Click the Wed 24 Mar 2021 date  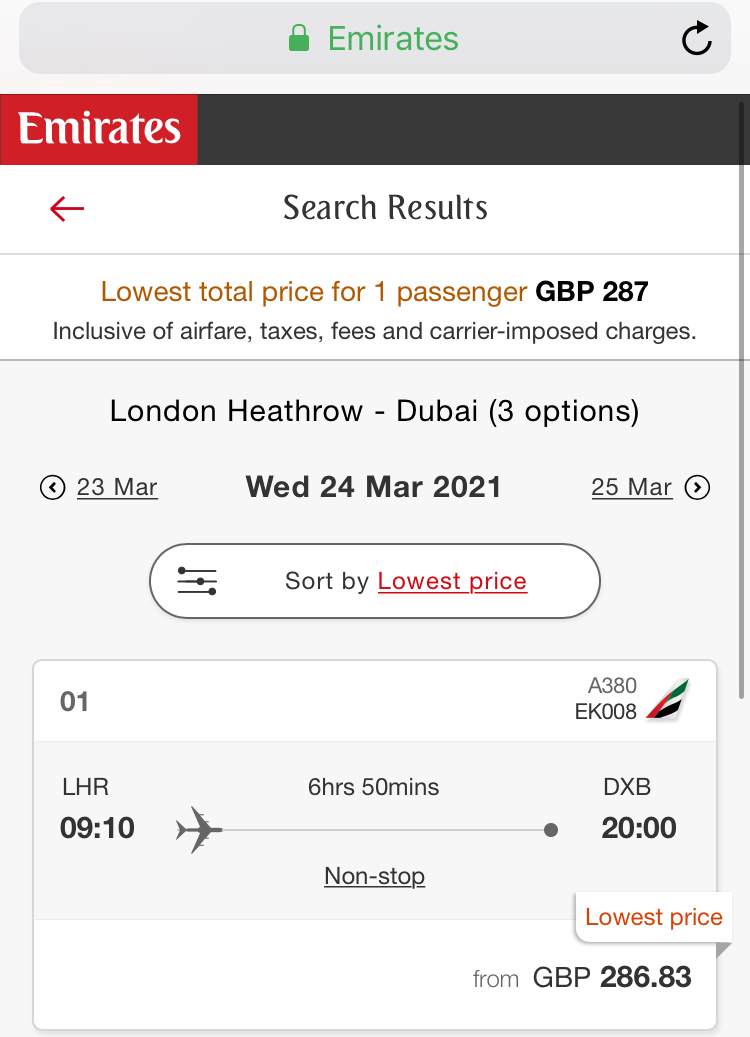374,487
